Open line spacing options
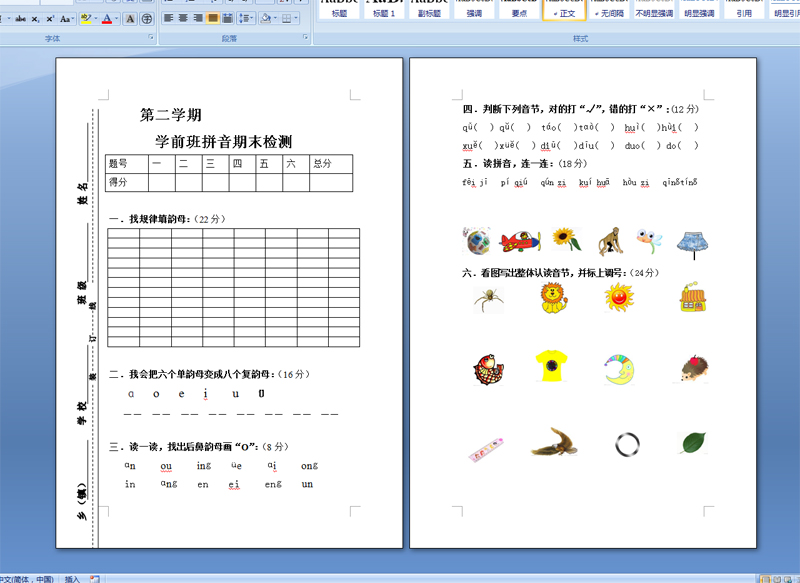This screenshot has height=583, width=800. [246, 18]
